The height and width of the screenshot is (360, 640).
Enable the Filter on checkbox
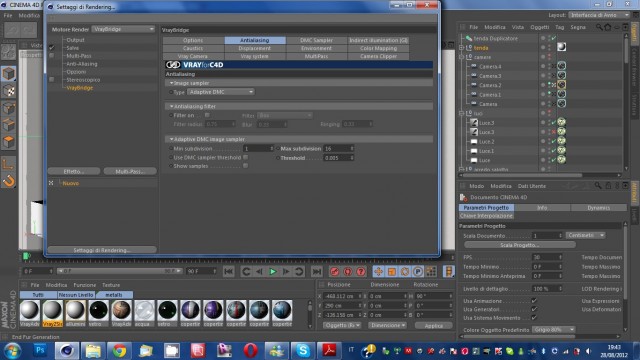(x=207, y=115)
